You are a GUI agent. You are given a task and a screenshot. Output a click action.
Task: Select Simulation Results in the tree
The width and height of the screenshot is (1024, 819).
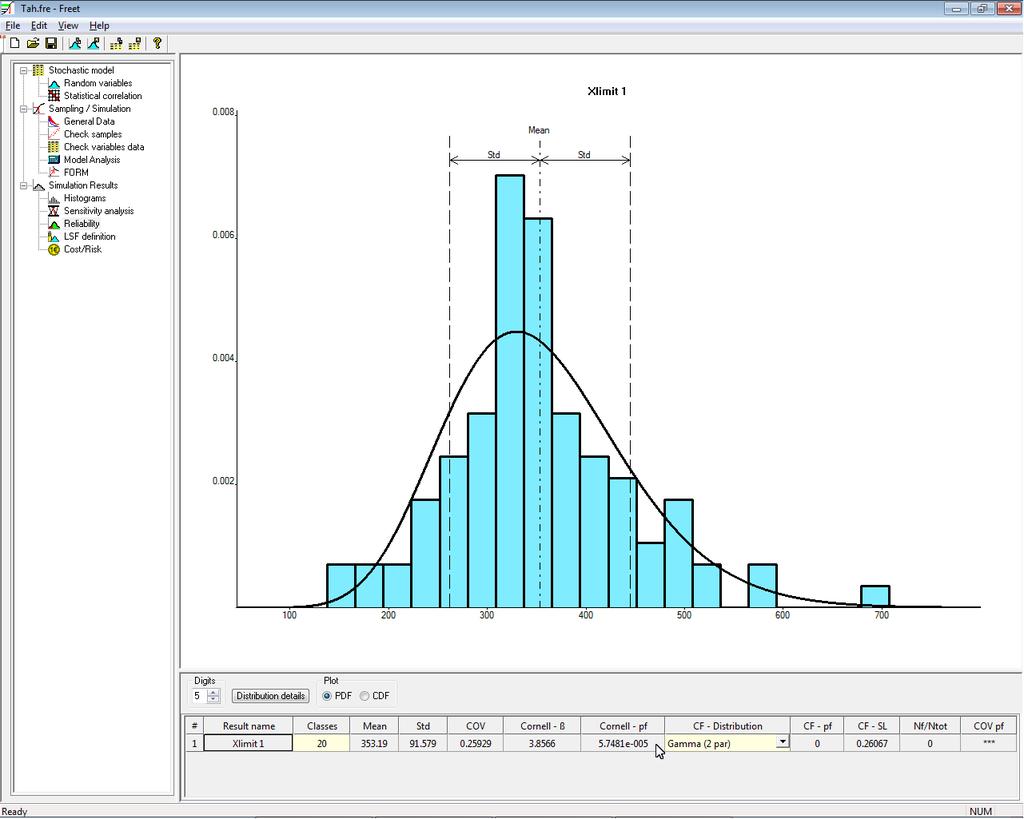(x=83, y=185)
